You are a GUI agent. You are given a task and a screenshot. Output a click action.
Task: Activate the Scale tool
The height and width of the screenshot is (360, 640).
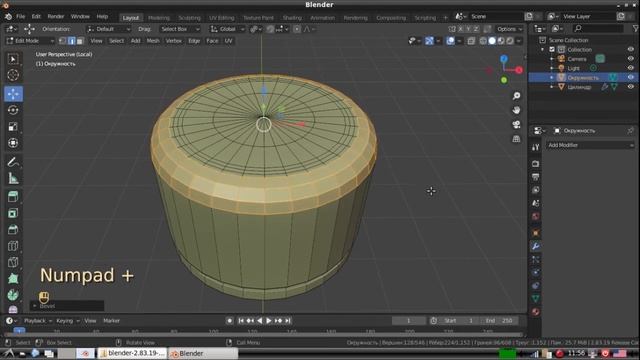click(x=13, y=127)
